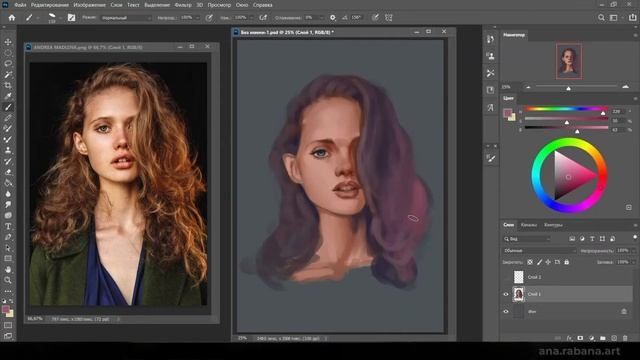Open the brush settings panel toggle icon

click(x=71, y=18)
